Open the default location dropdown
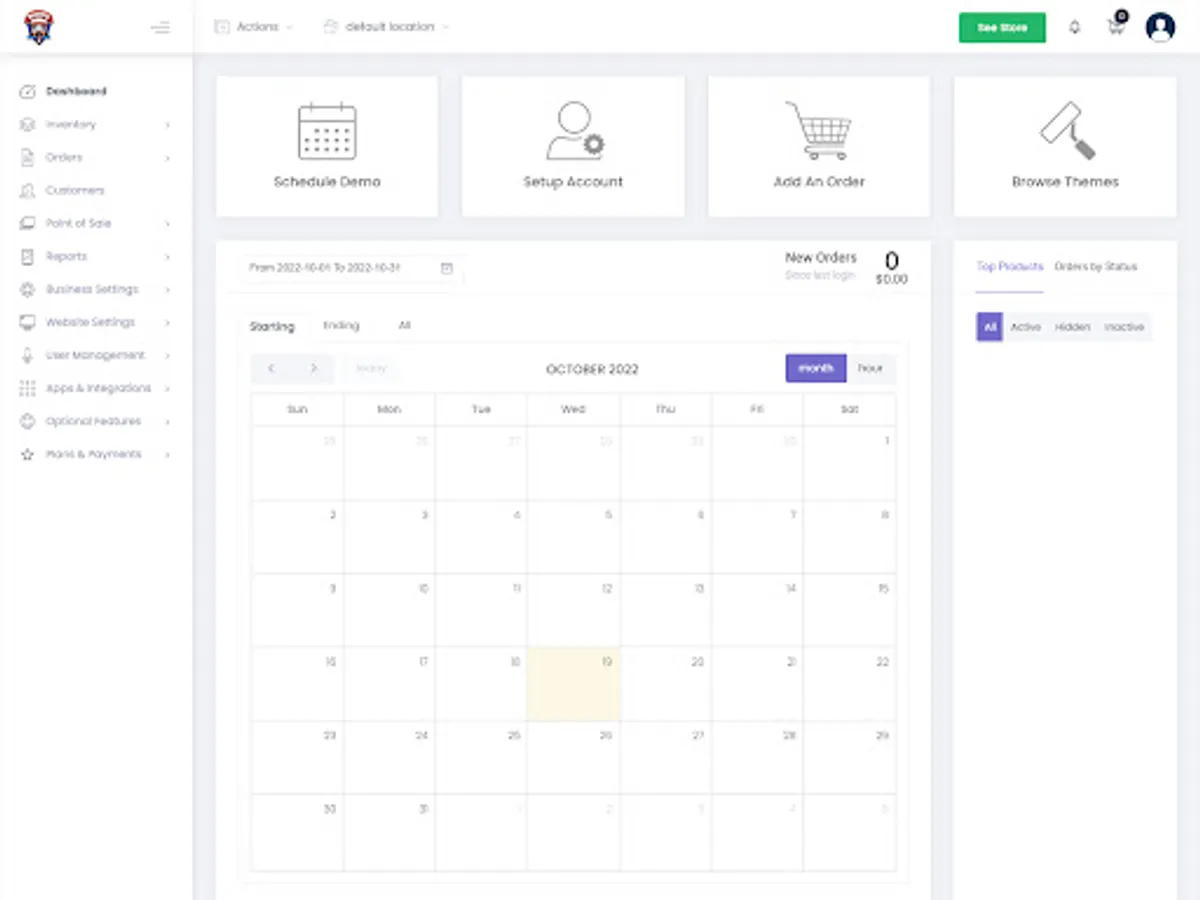Screen dimensions: 1200x900 click(x=386, y=27)
